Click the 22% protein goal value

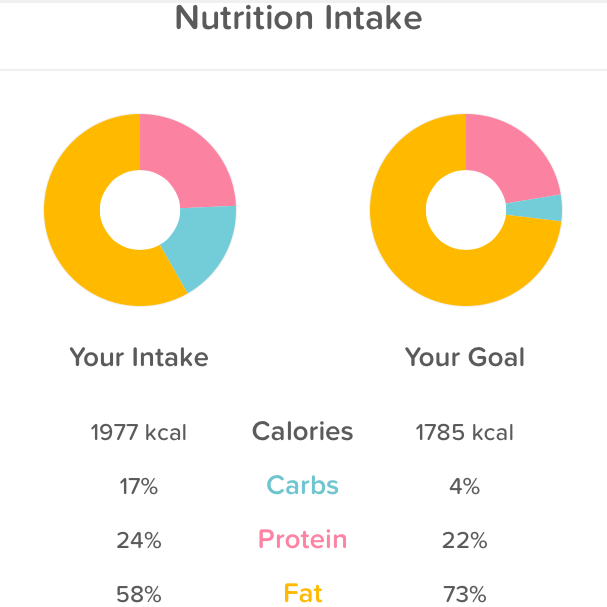[x=465, y=541]
